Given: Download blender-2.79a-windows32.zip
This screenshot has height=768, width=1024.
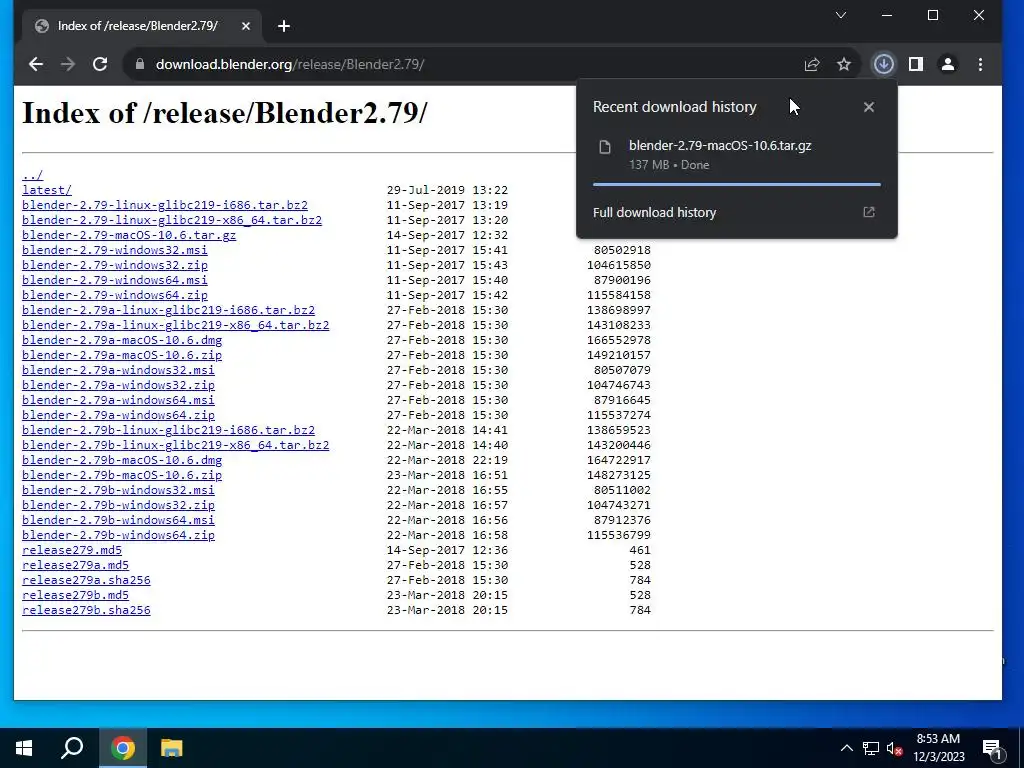Looking at the screenshot, I should click(118, 385).
